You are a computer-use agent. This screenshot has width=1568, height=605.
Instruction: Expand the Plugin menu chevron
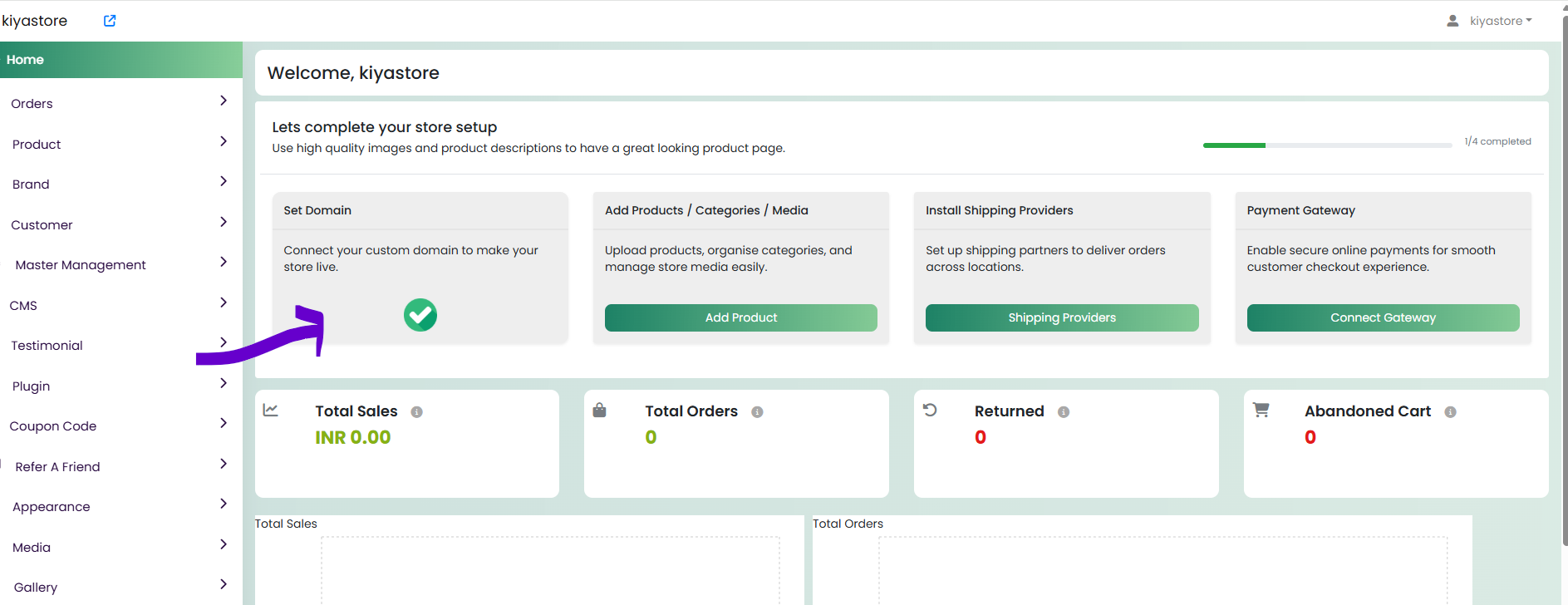point(224,383)
